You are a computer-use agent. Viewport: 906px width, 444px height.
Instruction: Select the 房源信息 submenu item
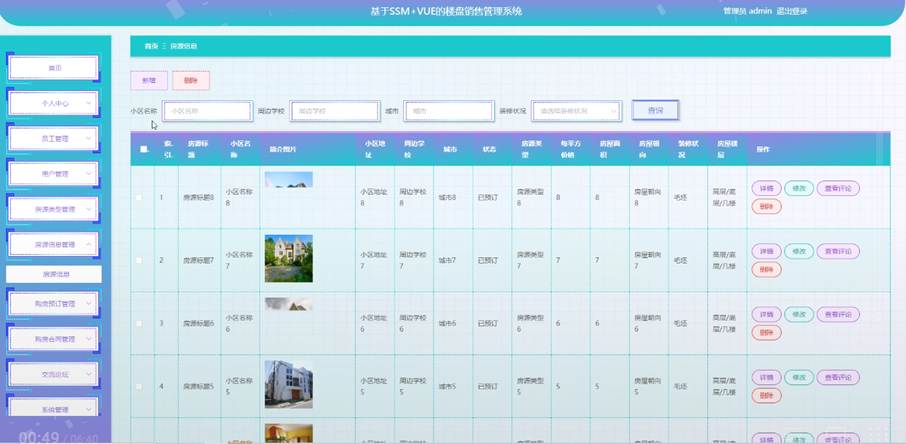[54, 274]
